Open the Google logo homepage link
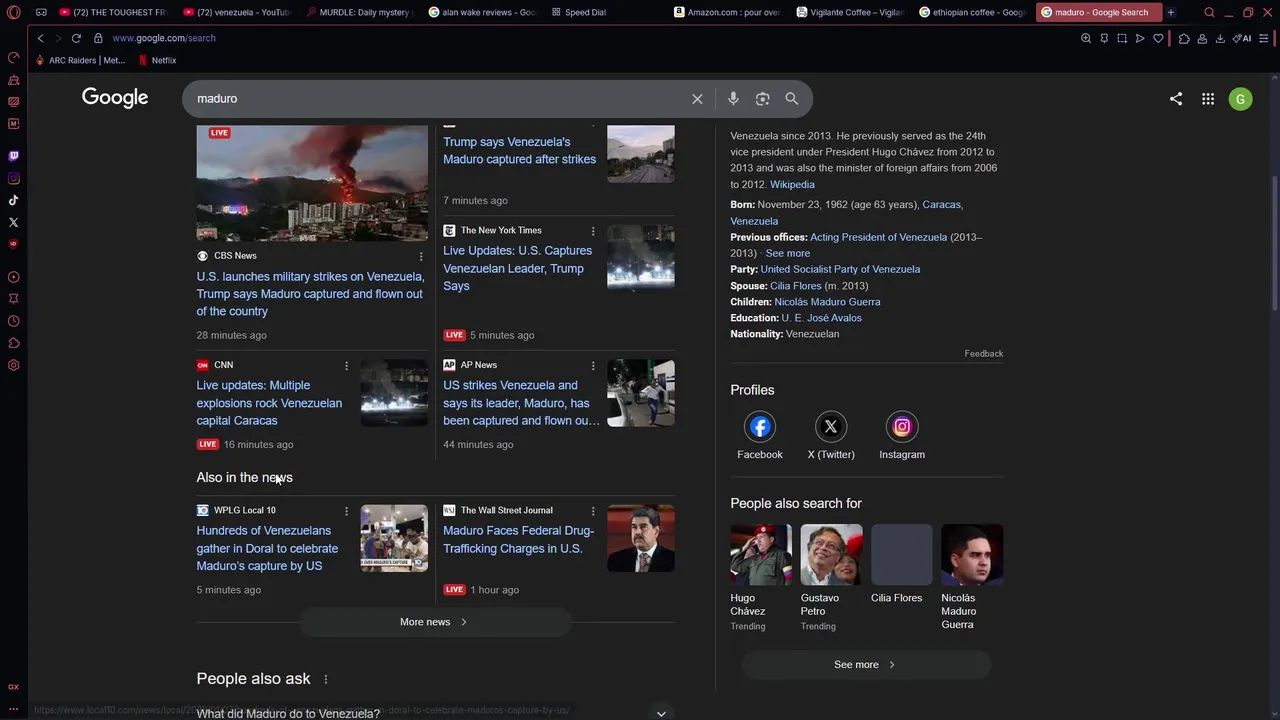Screen dimensions: 1280x720 tap(115, 98)
